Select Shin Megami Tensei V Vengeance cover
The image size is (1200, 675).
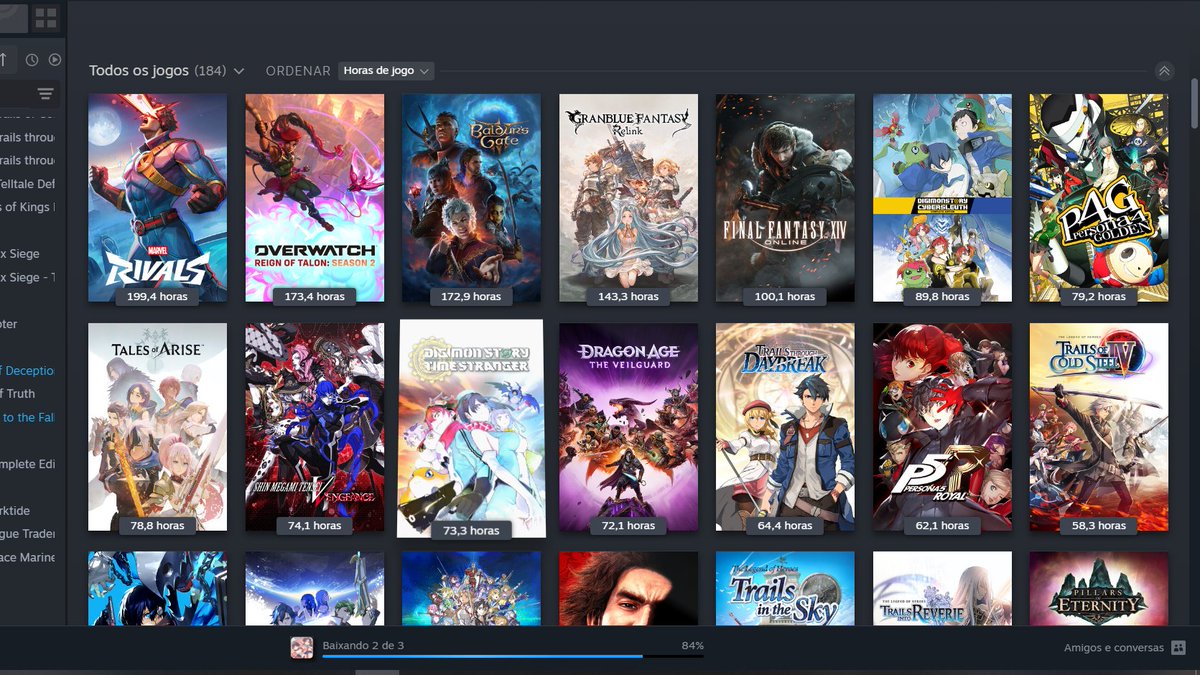coord(315,427)
